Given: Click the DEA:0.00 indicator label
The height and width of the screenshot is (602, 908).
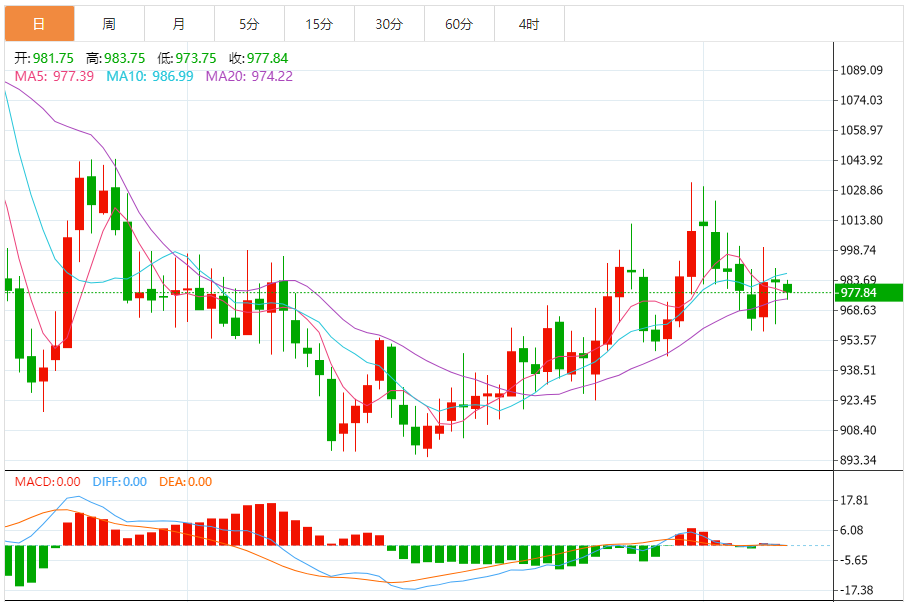Looking at the screenshot, I should pyautogui.click(x=185, y=482).
